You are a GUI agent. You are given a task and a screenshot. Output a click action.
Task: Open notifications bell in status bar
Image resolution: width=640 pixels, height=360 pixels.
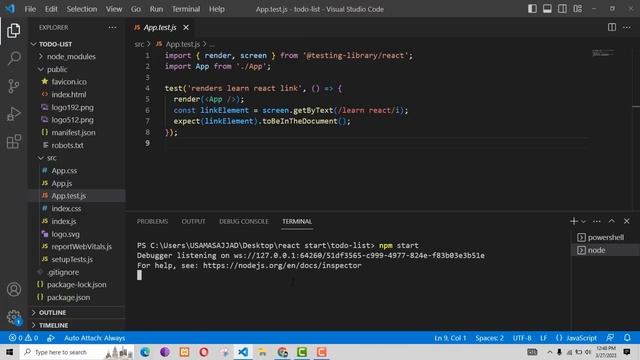coord(627,338)
